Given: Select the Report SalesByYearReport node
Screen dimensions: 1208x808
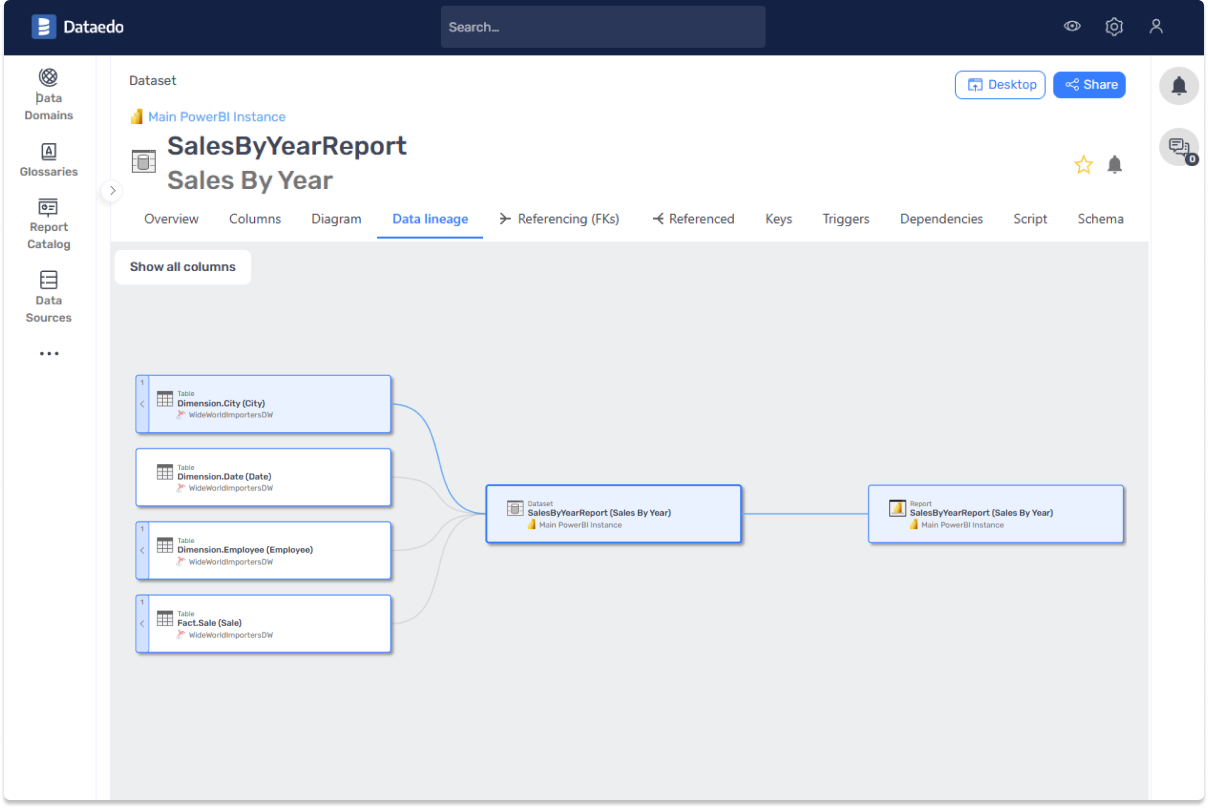Looking at the screenshot, I should pyautogui.click(x=996, y=514).
